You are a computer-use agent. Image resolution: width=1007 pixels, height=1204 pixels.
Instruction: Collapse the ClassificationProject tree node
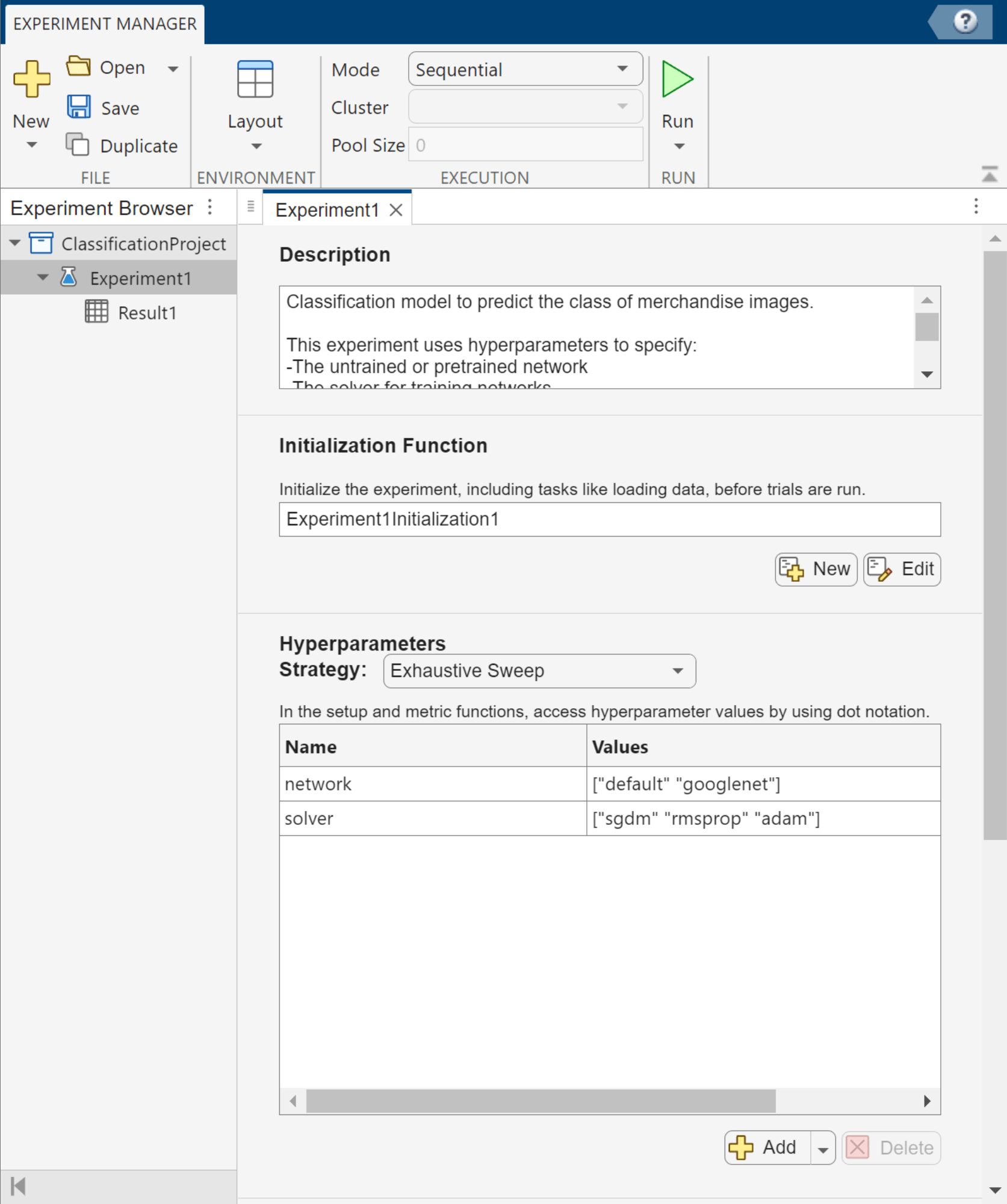click(x=14, y=243)
